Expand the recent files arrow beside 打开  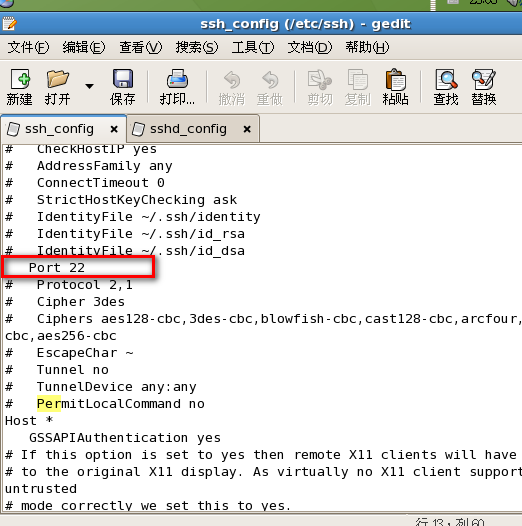[89, 87]
